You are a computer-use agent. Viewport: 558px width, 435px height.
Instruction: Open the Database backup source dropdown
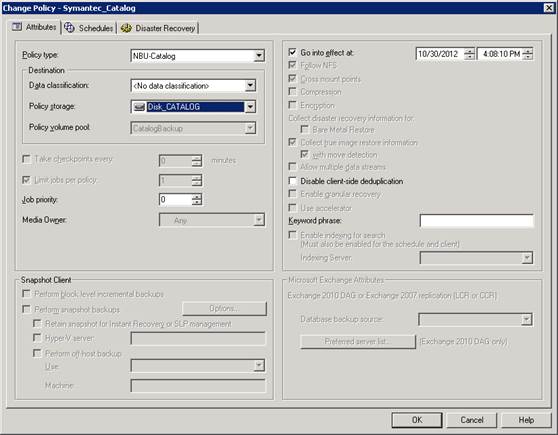(x=527, y=319)
